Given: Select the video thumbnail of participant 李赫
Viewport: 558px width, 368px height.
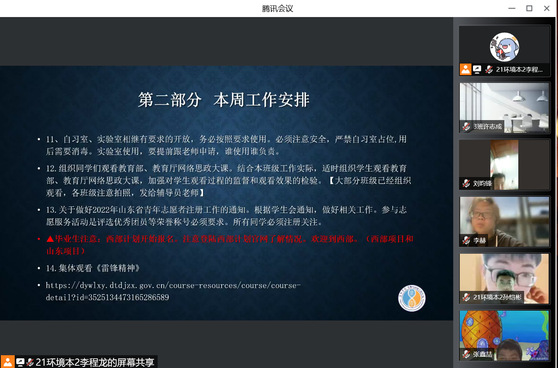Looking at the screenshot, I should (504, 221).
